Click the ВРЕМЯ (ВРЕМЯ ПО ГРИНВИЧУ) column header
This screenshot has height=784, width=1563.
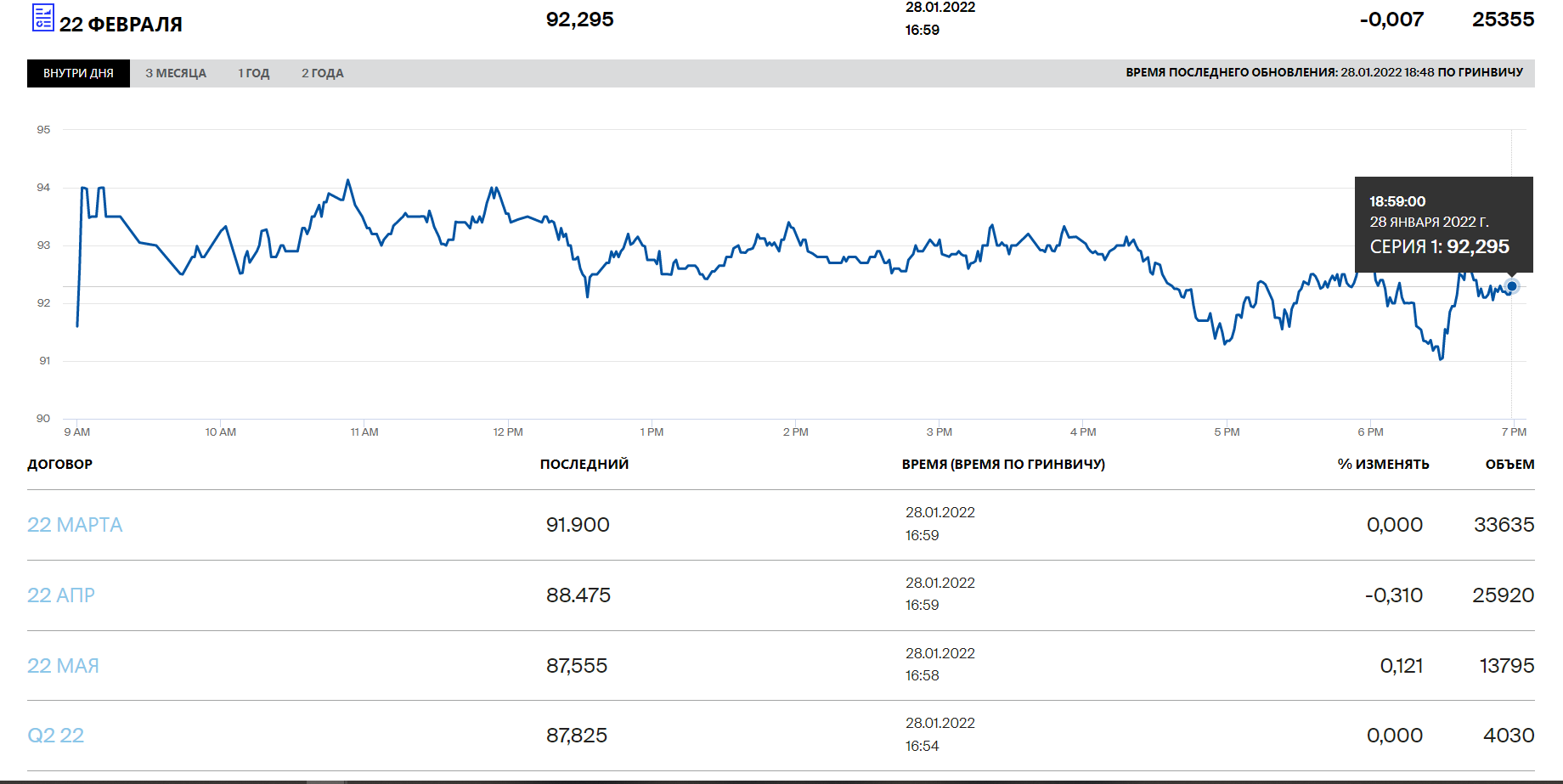click(1003, 465)
